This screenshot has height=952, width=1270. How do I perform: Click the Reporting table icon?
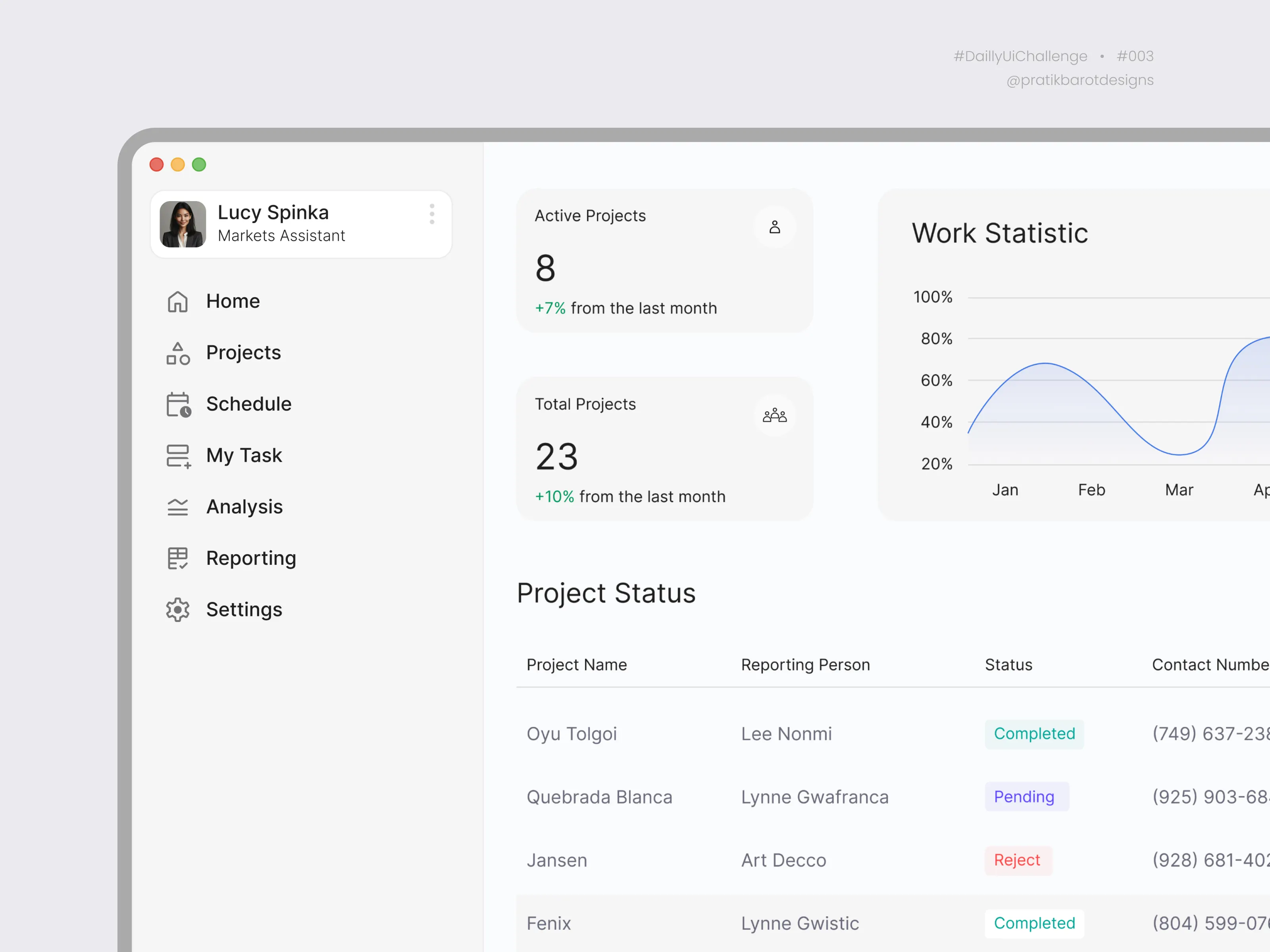177,559
